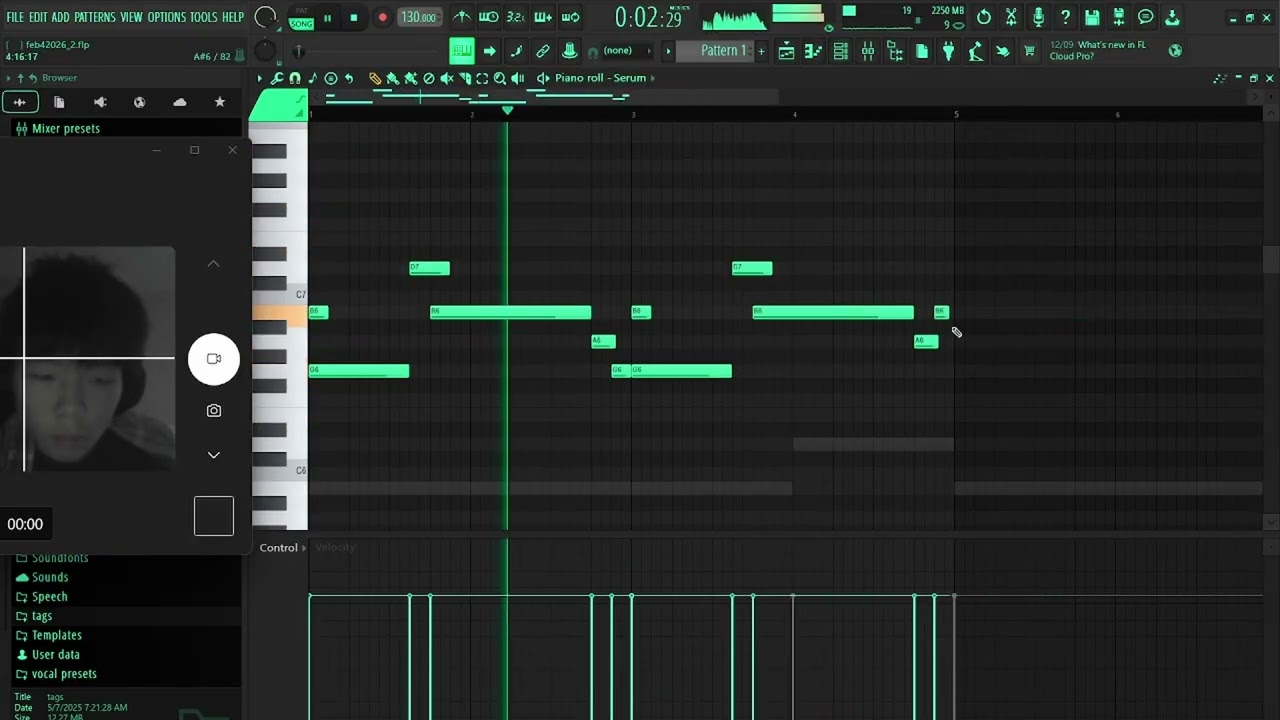The image size is (1280, 720).
Task: Switch to the browser cloud tab icon
Action: click(x=180, y=102)
